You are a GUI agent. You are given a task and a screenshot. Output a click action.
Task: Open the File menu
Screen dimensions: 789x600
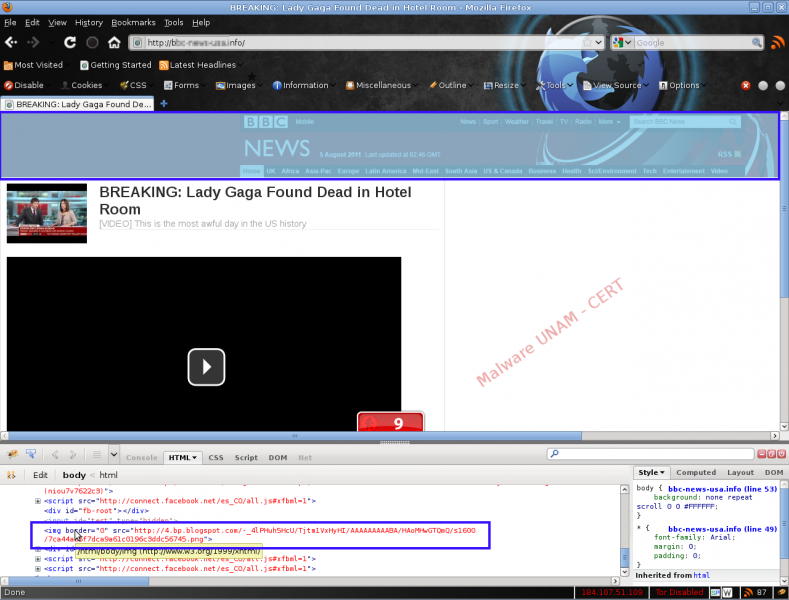click(10, 23)
